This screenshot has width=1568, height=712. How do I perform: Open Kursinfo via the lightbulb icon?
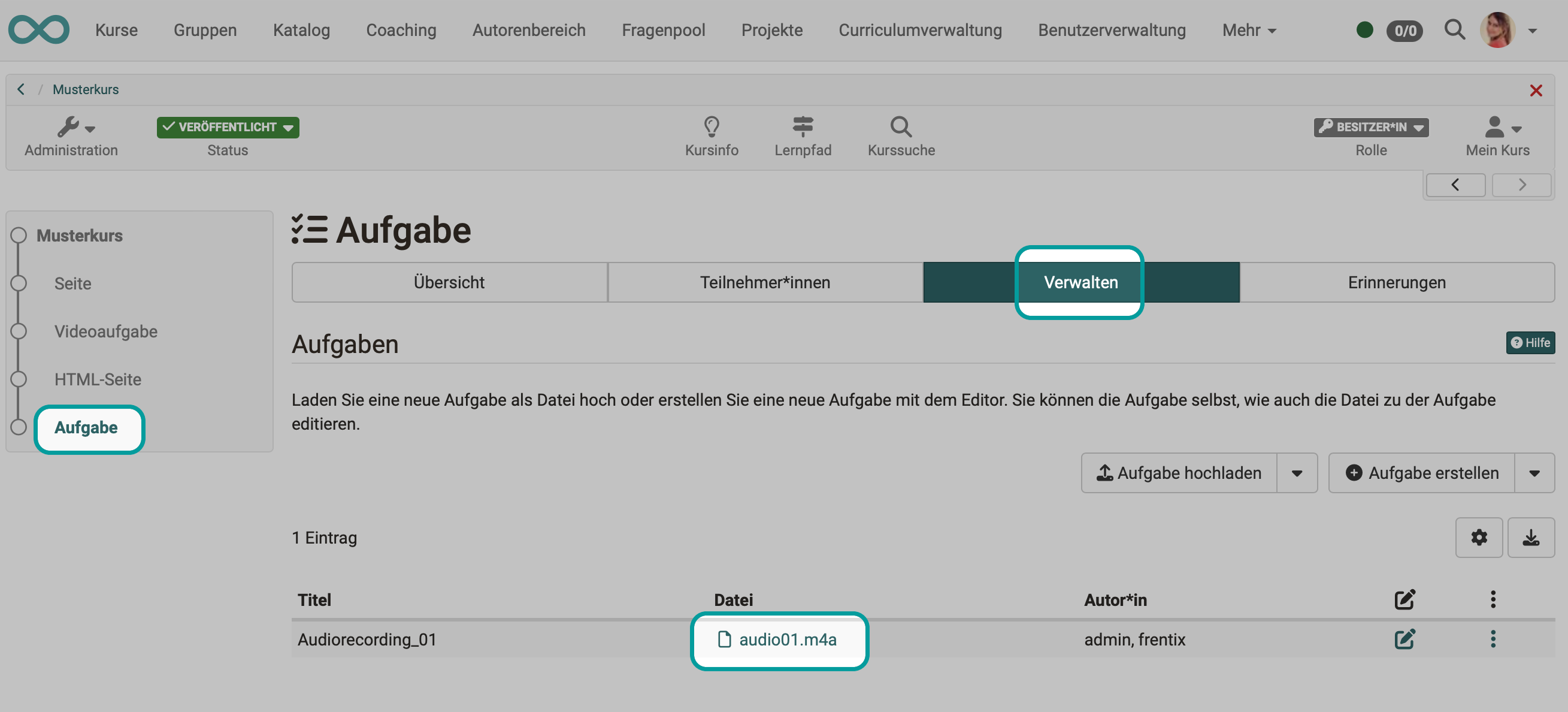coord(710,135)
